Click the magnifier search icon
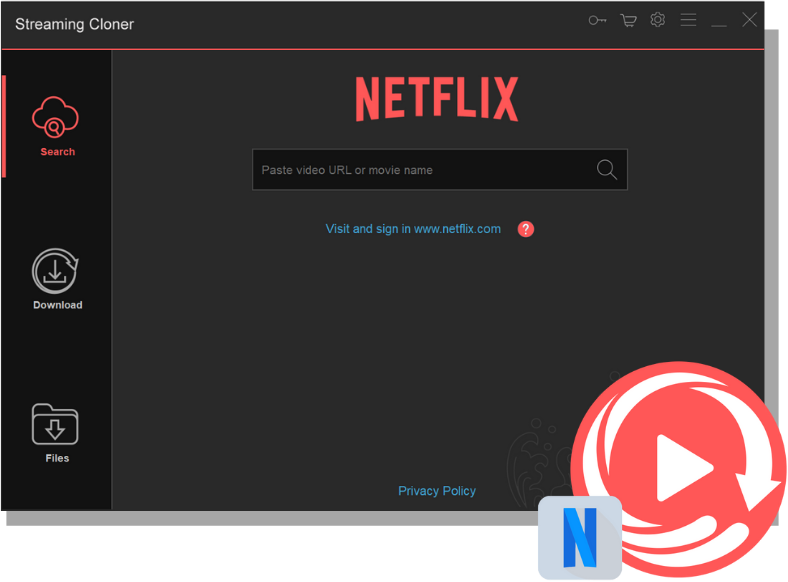Viewport: 788px width, 582px height. tap(607, 169)
